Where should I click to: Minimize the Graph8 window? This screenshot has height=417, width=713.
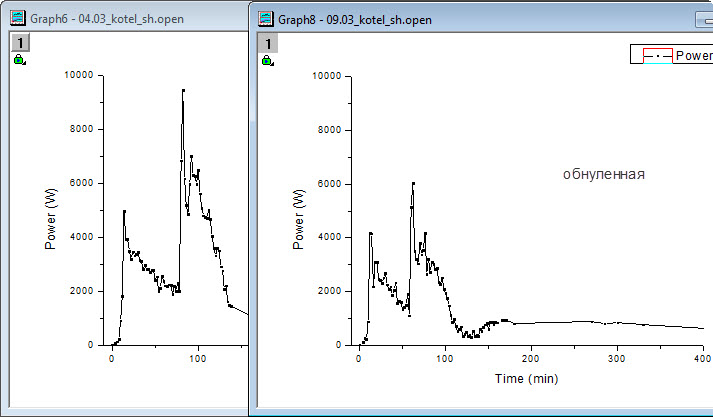(x=700, y=18)
